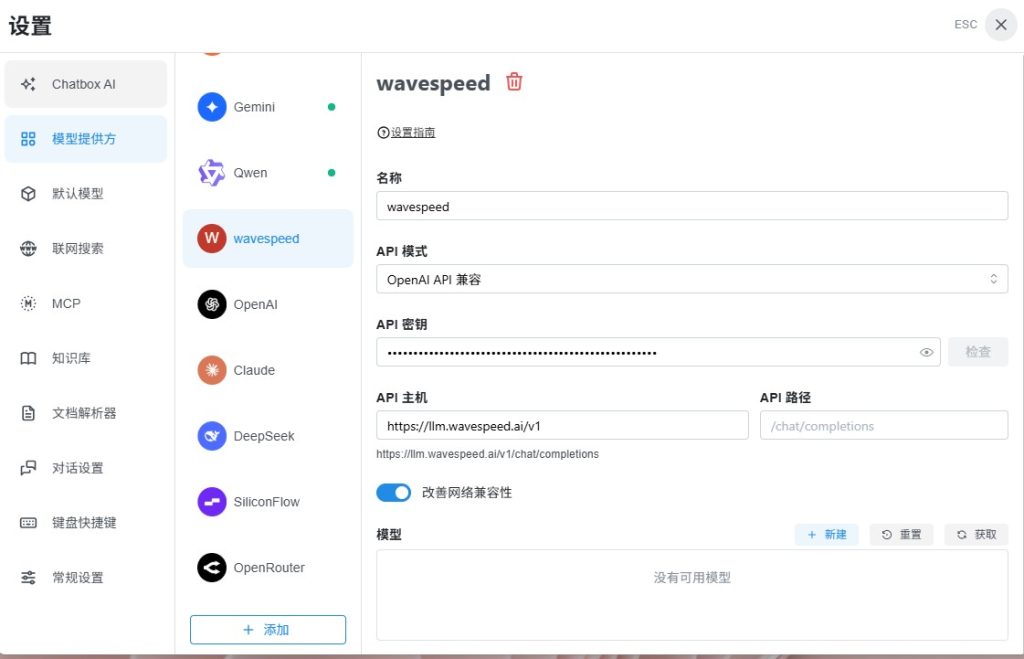Select the 'OpenRouter' provider name
Screen dimensions: 1024x659
(269, 568)
